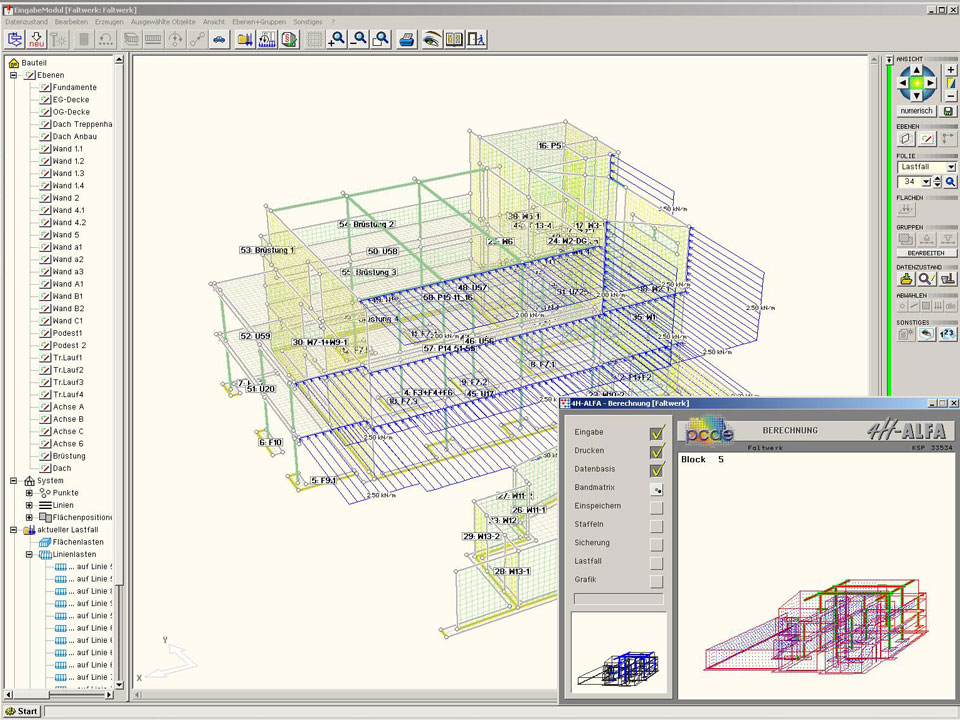Open the Bearbeiten menu
This screenshot has height=720, width=960.
pyautogui.click(x=71, y=21)
